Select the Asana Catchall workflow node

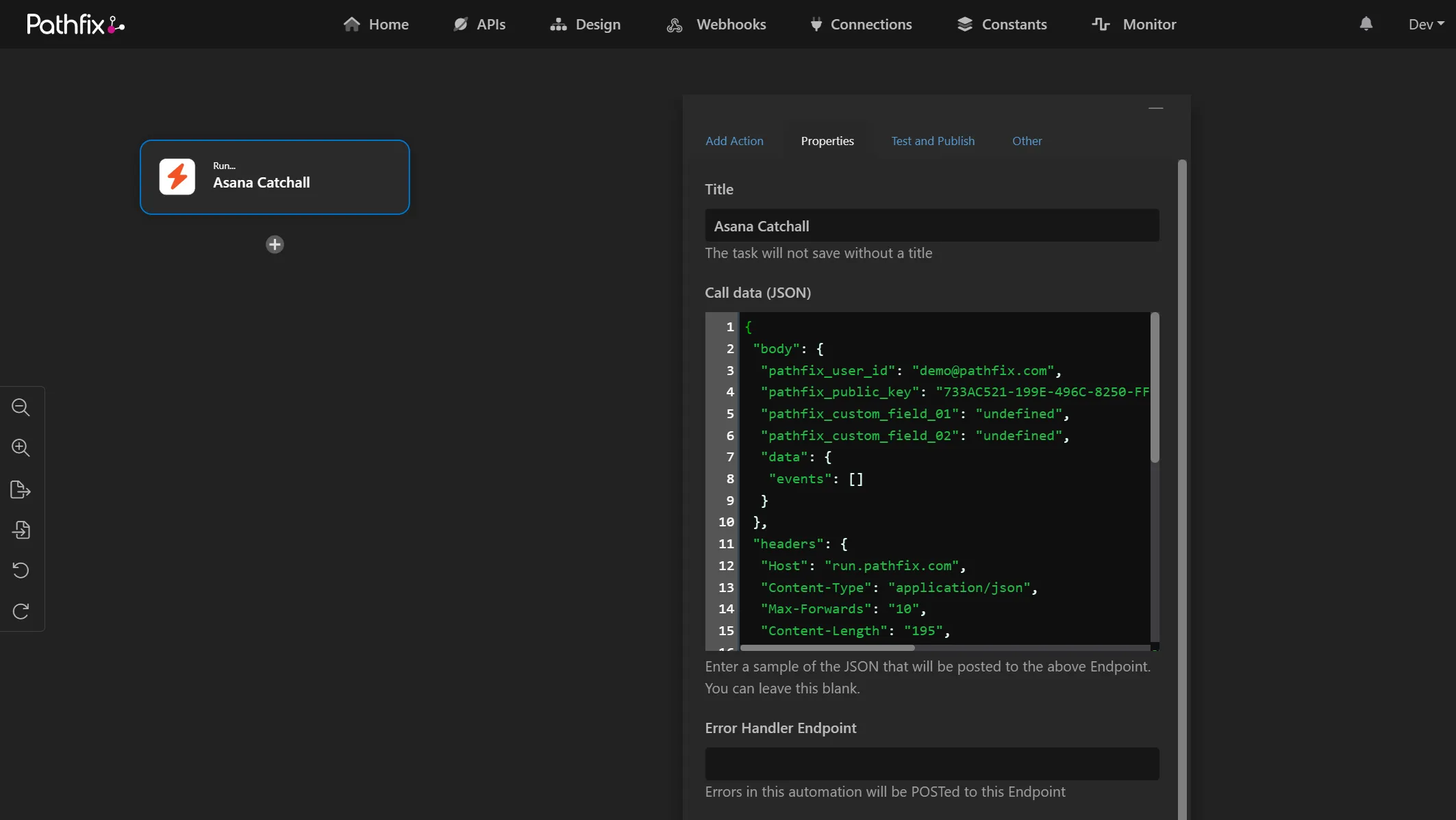point(275,177)
